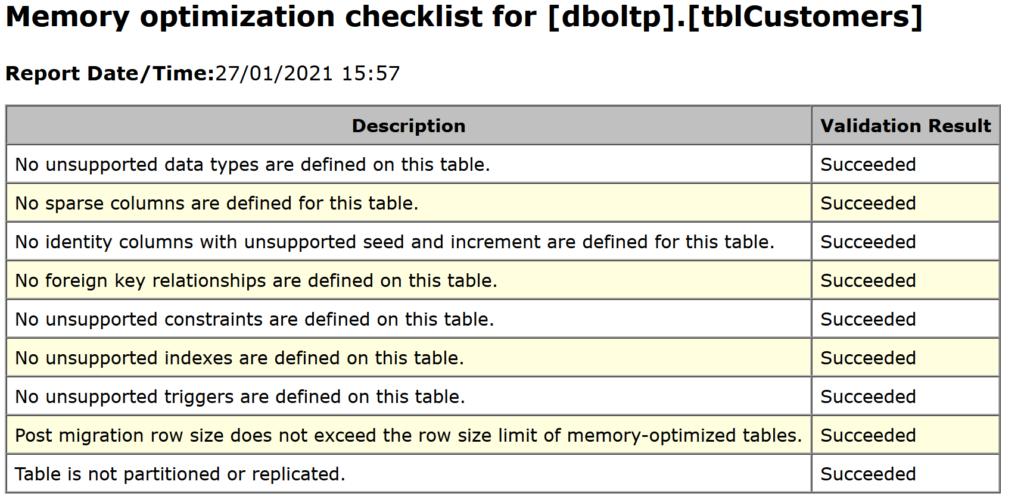Select the Validation Result column header
Viewport: 1024px width, 503px height.
coord(906,125)
